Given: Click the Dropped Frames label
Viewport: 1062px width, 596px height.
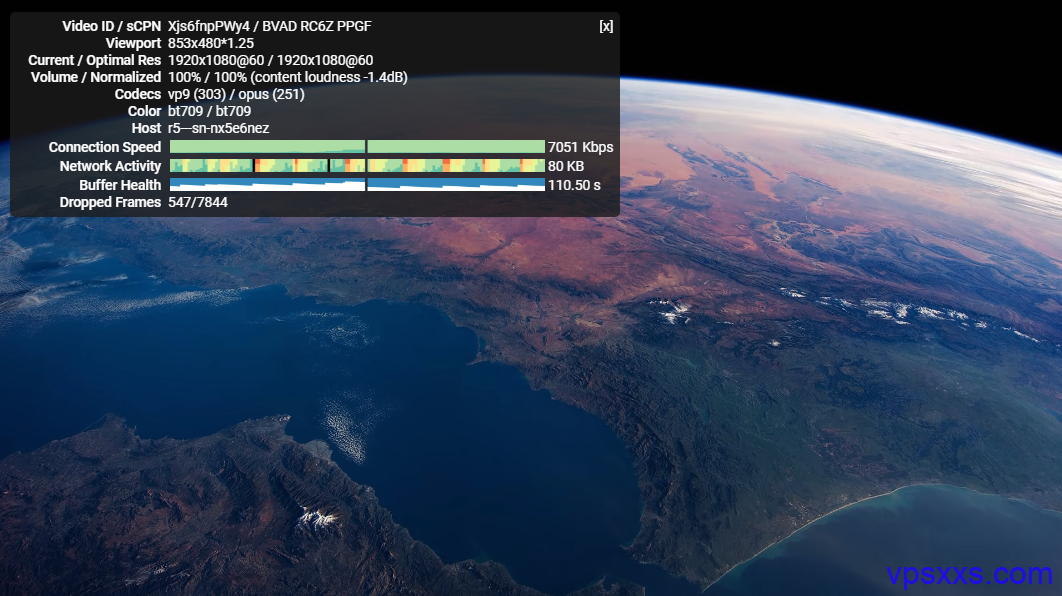Looking at the screenshot, I should coord(110,202).
